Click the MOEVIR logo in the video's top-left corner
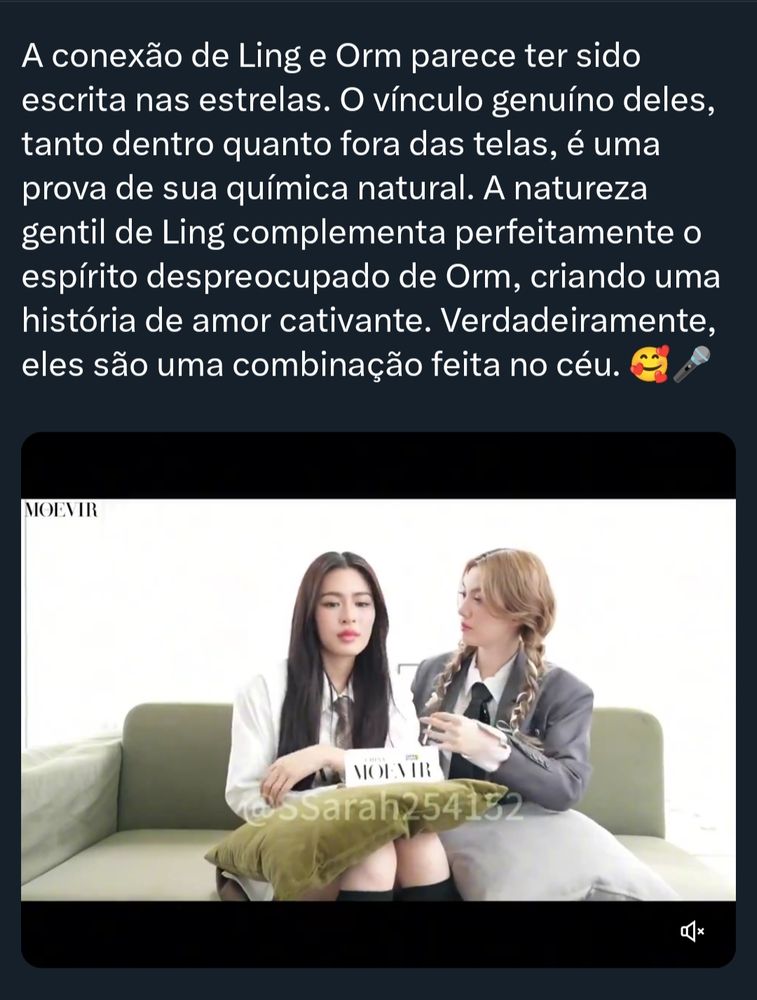Image resolution: width=757 pixels, height=1000 pixels. 61,510
